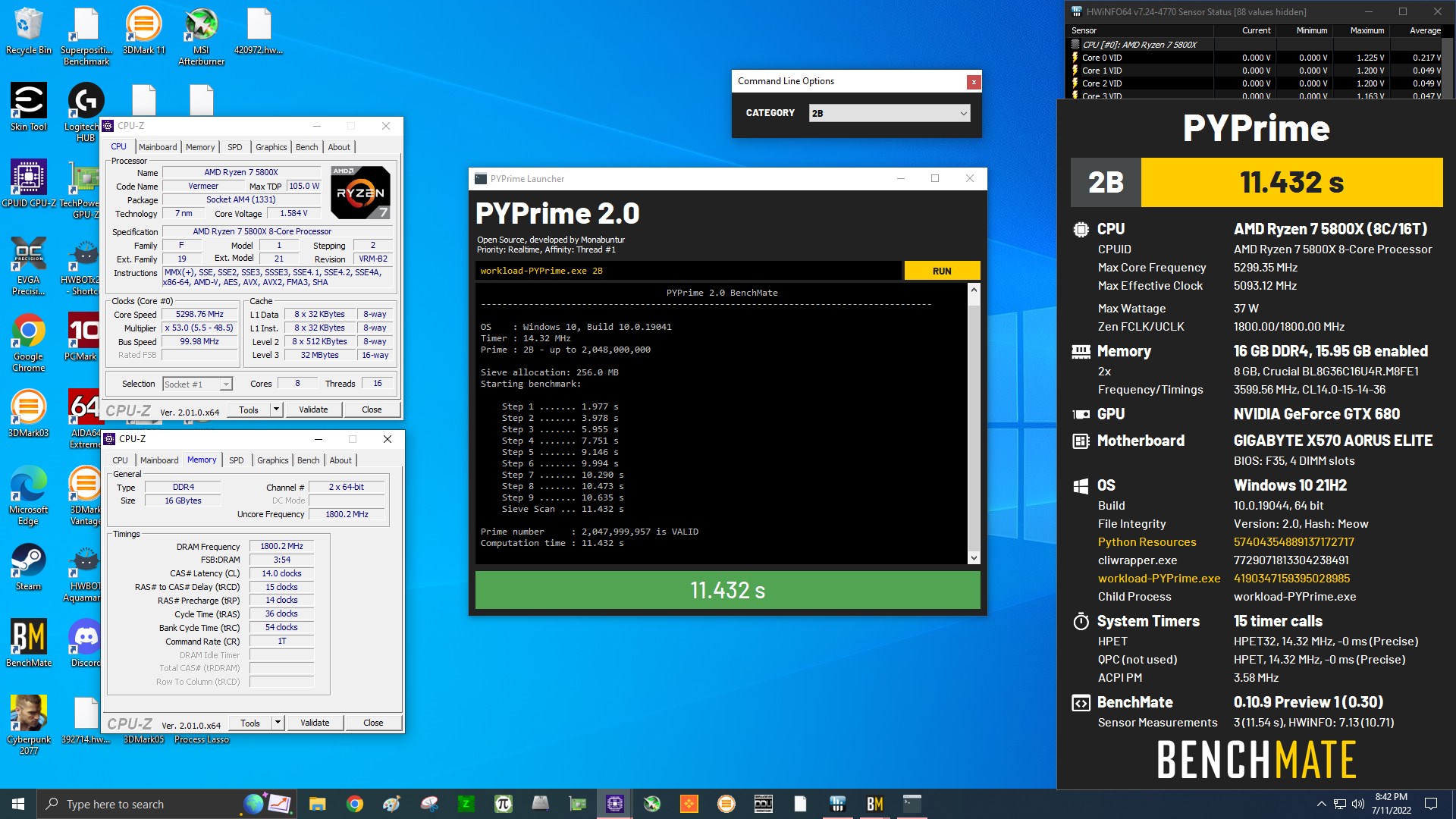Open the Recycle Bin desktop icon

tap(29, 31)
